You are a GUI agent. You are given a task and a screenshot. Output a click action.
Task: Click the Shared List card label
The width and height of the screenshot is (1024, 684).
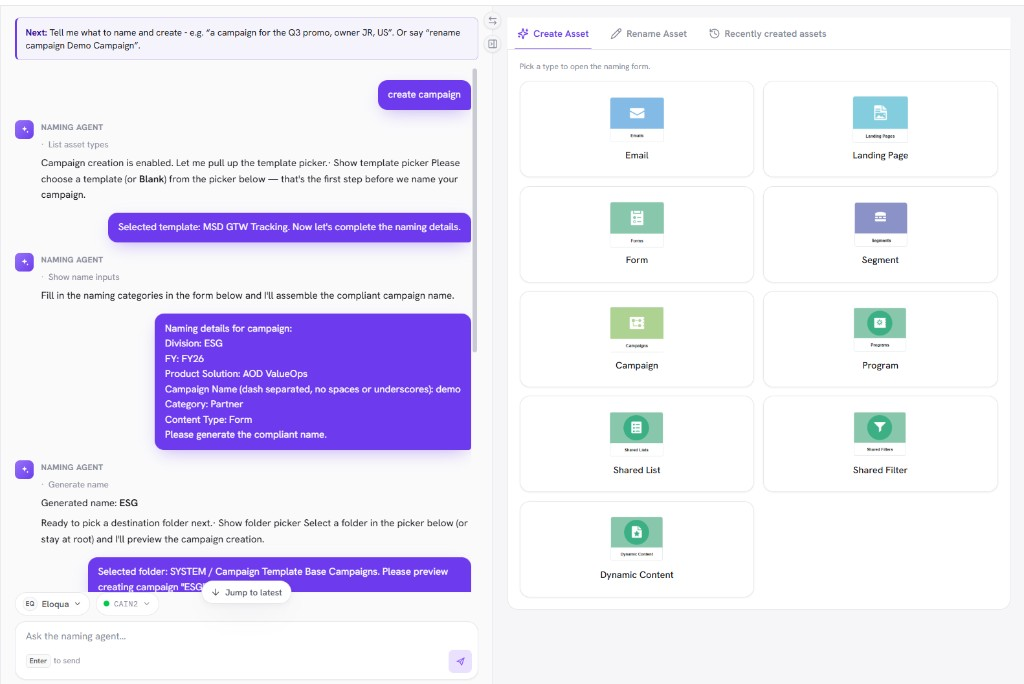637,470
